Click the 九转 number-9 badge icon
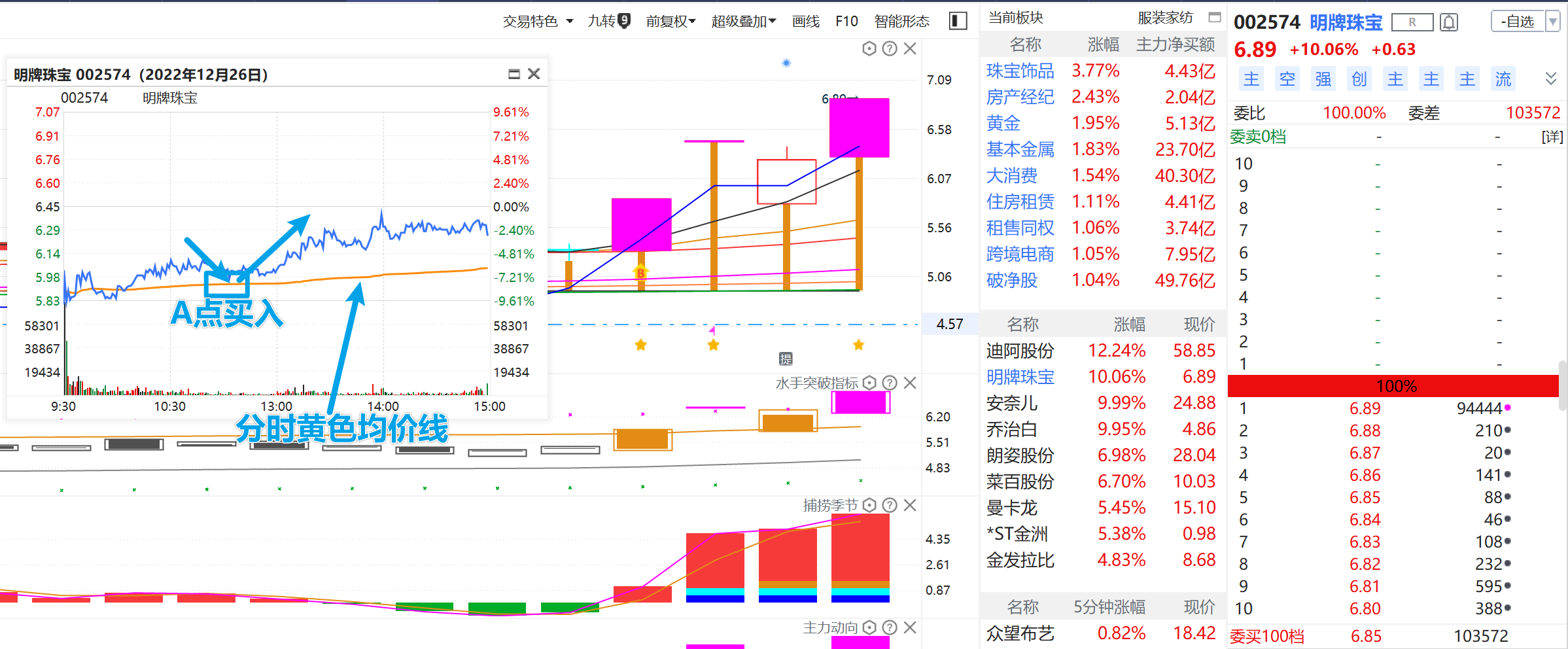The image size is (1568, 649). point(625,21)
